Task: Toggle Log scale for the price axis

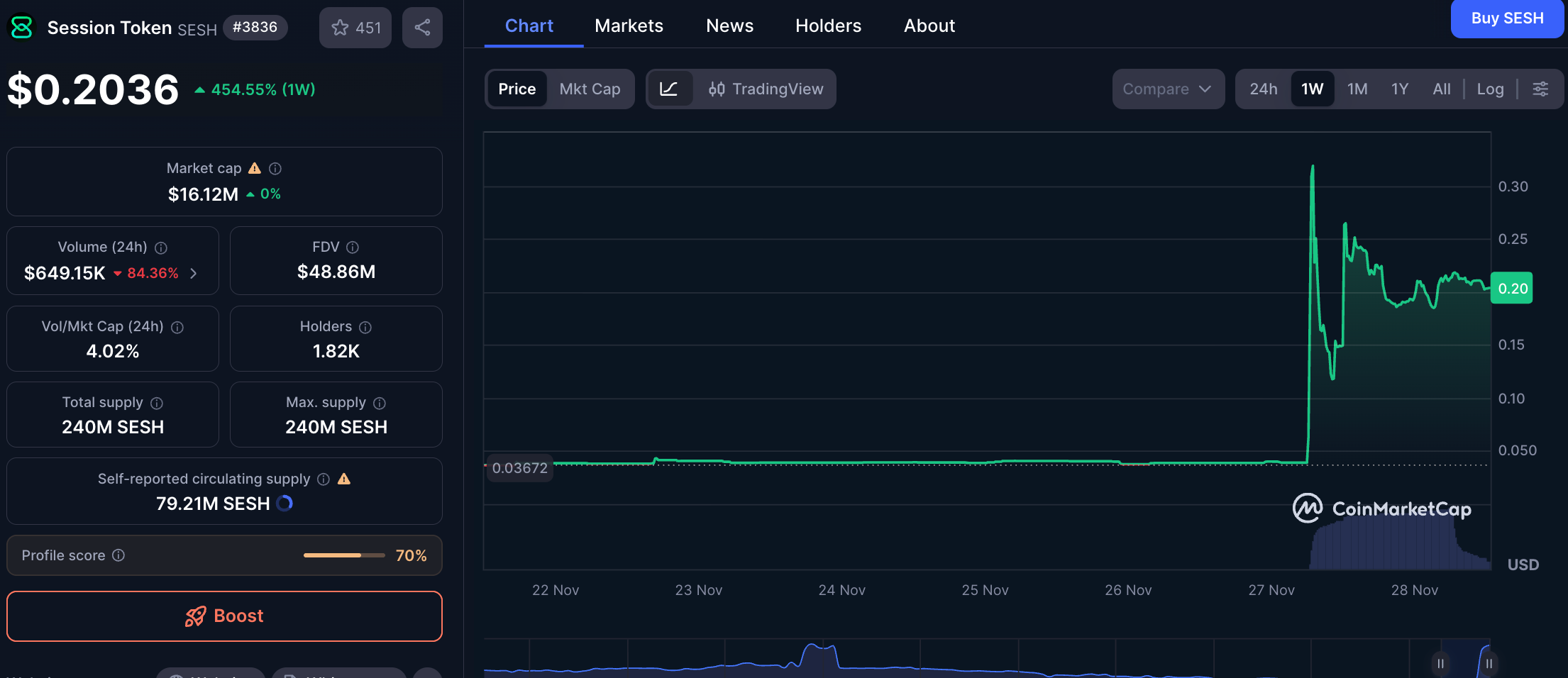Action: pos(1490,89)
